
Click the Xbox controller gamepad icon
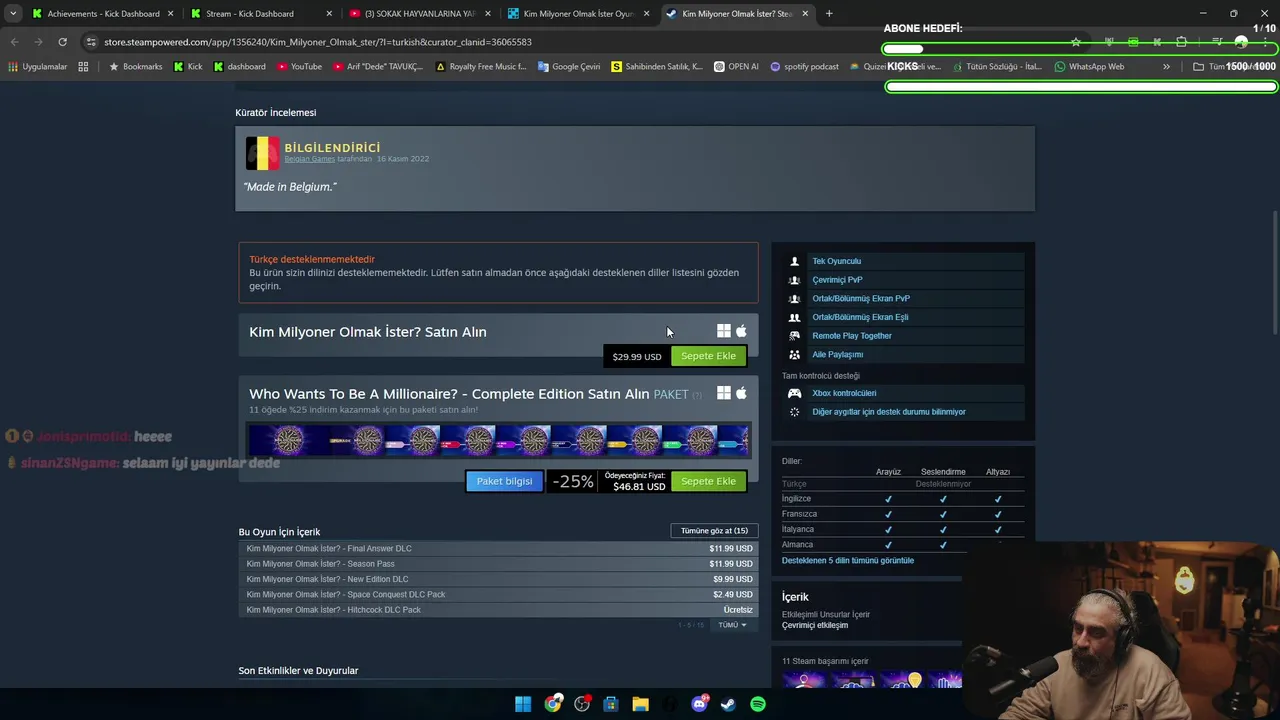pyautogui.click(x=795, y=393)
